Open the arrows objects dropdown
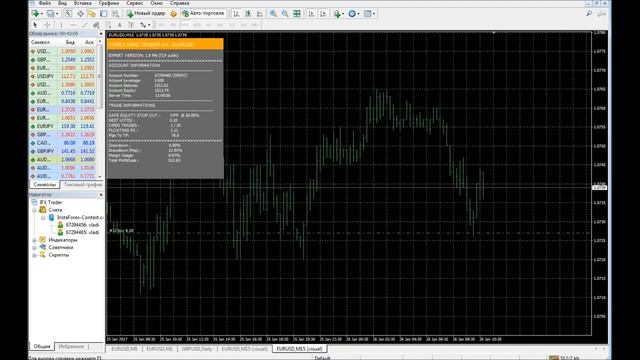The height and width of the screenshot is (360, 640). point(149,25)
